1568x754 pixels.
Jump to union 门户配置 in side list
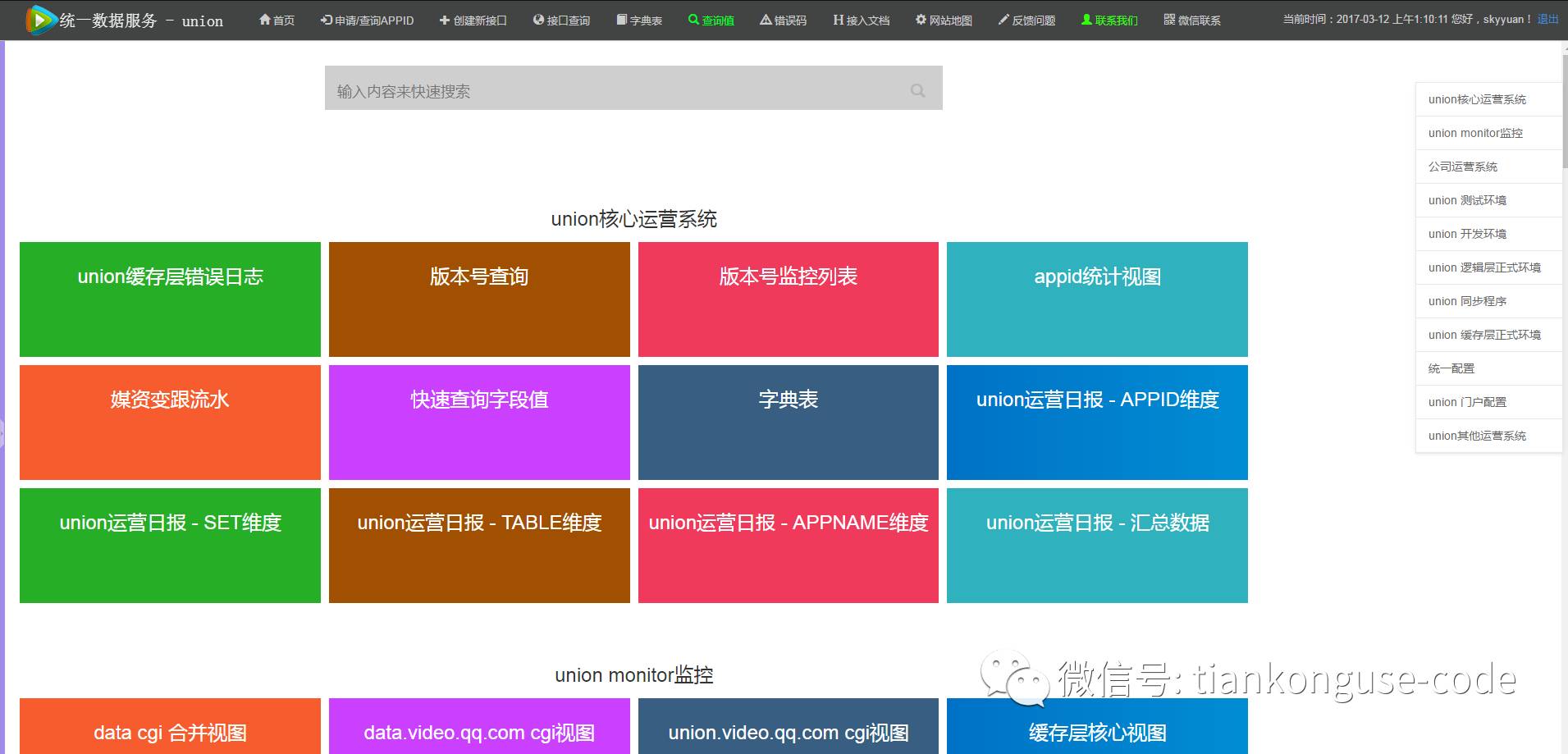[x=1488, y=402]
